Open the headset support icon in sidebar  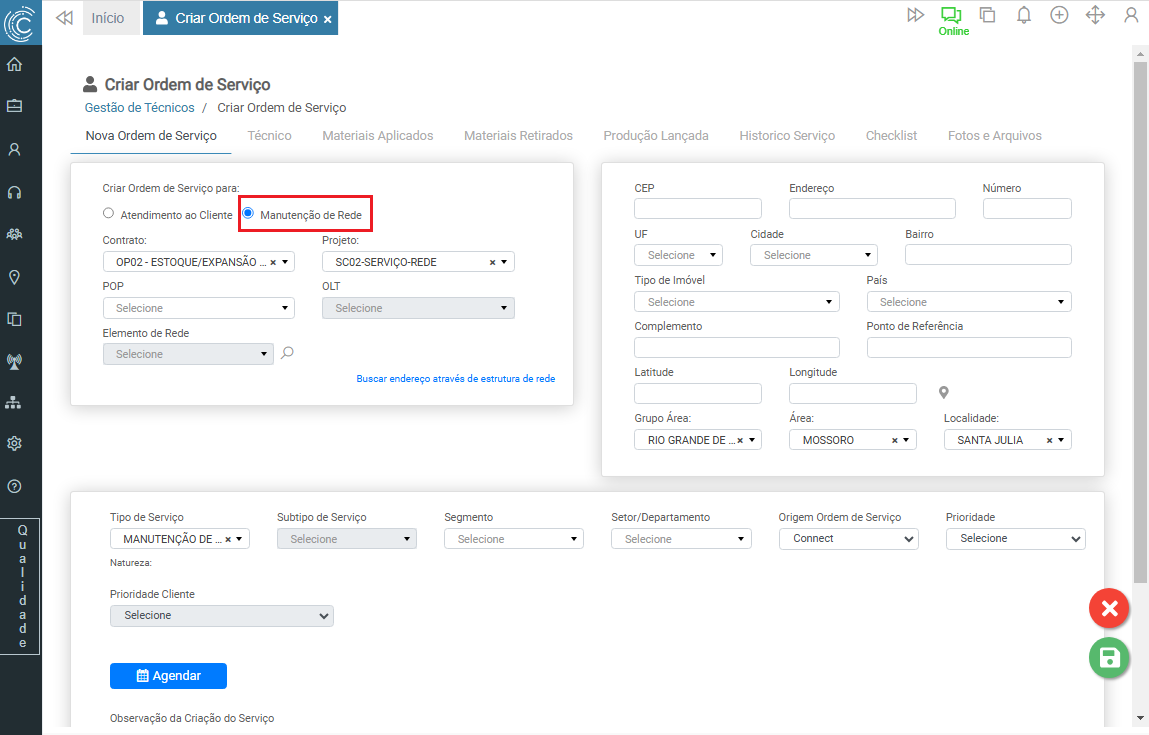tap(15, 192)
